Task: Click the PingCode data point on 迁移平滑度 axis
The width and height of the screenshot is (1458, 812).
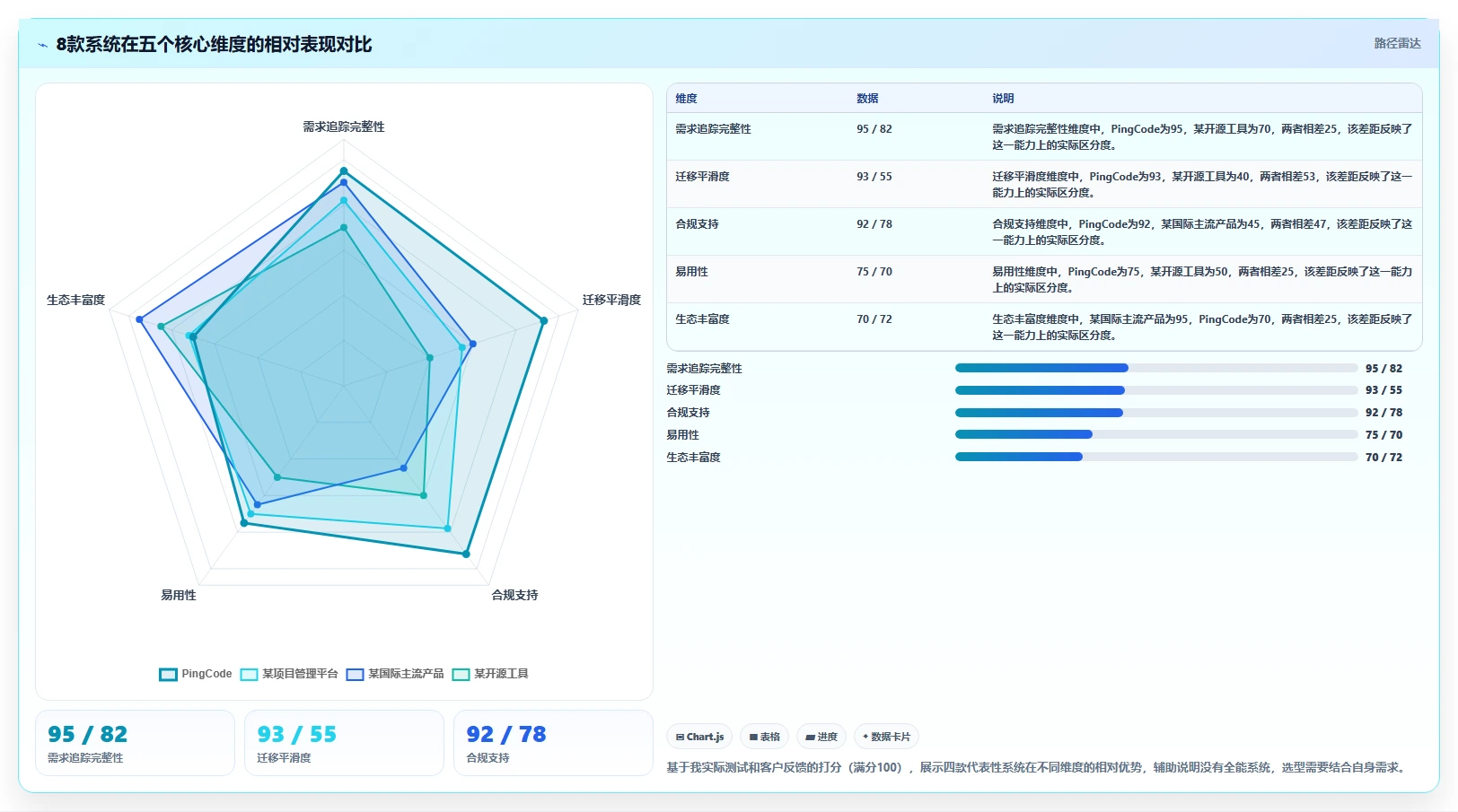Action: [543, 320]
